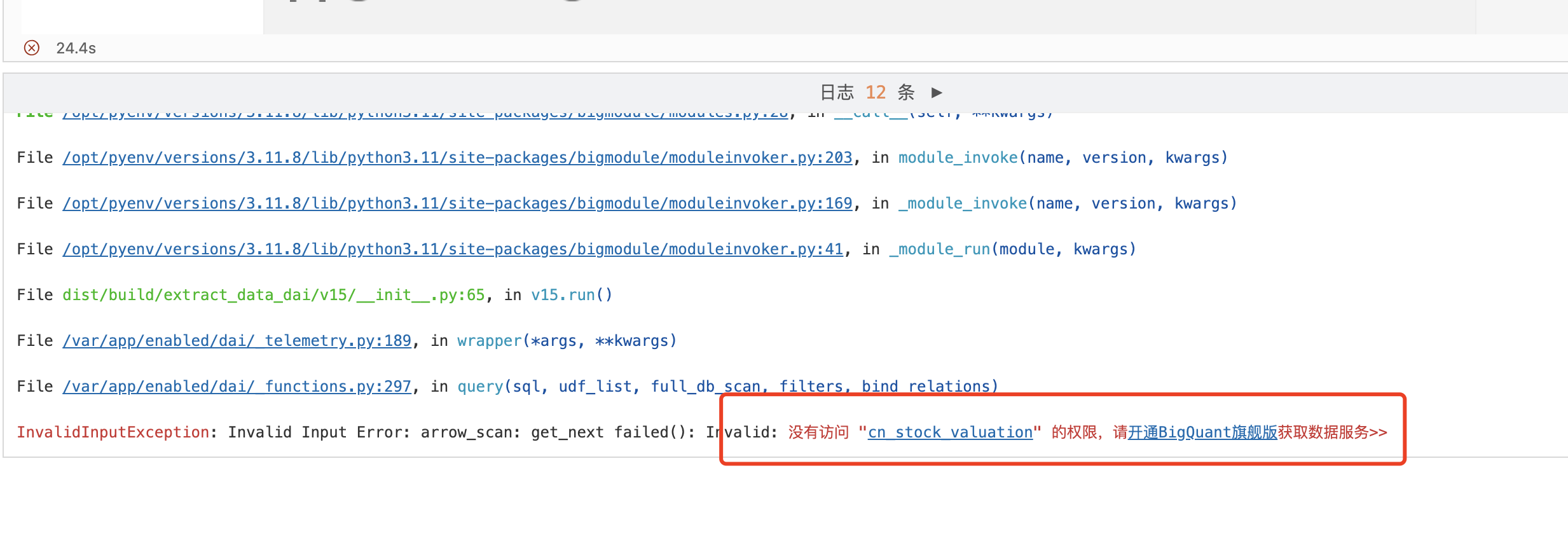Click the v15.run() function text
The image size is (1568, 557).
pyautogui.click(x=572, y=295)
